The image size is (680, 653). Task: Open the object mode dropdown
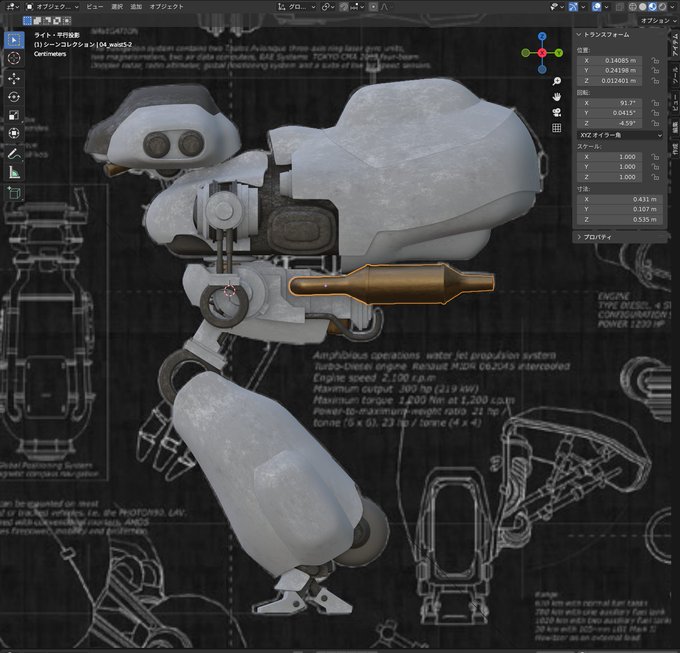(52, 7)
